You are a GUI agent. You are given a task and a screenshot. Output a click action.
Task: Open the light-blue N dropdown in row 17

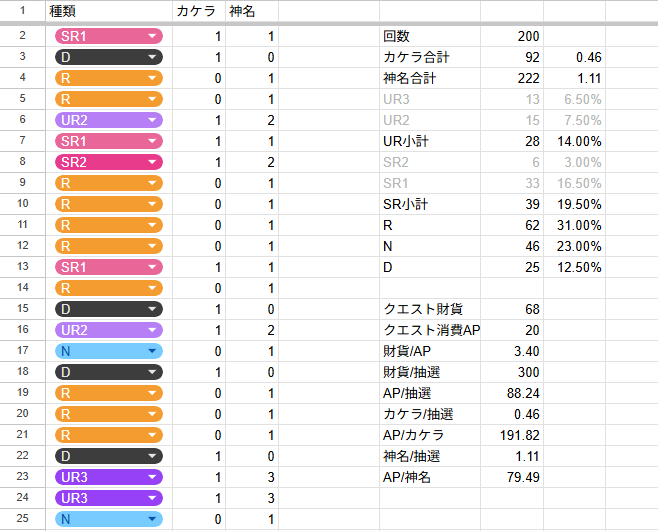108,351
